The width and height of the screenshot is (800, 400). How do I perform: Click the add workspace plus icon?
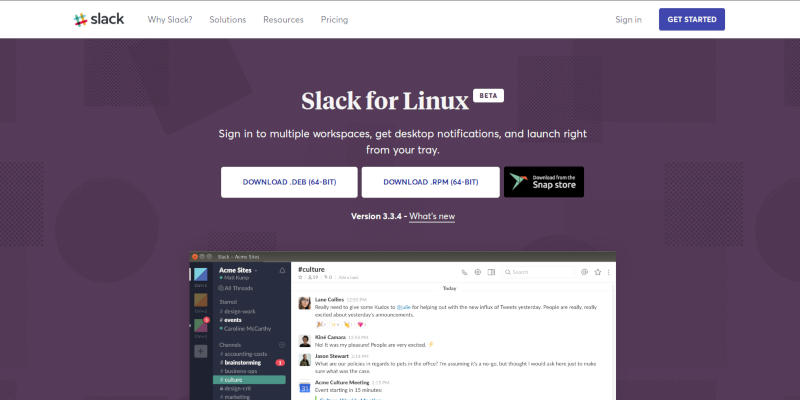(201, 351)
